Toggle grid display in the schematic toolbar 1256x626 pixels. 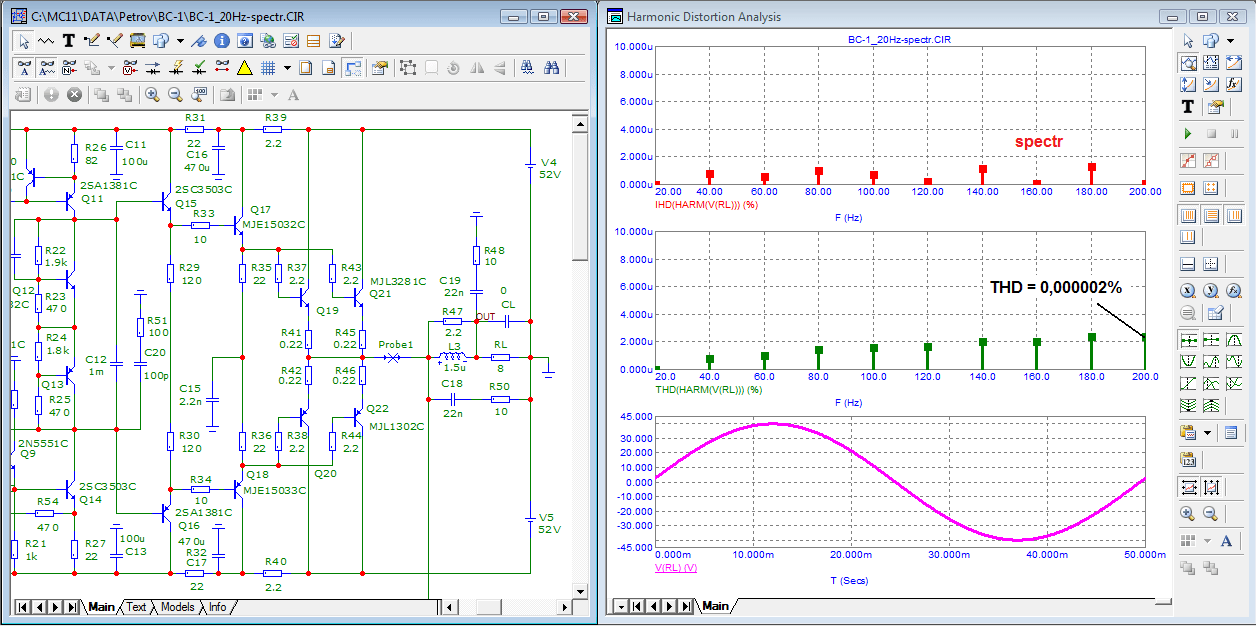268,68
